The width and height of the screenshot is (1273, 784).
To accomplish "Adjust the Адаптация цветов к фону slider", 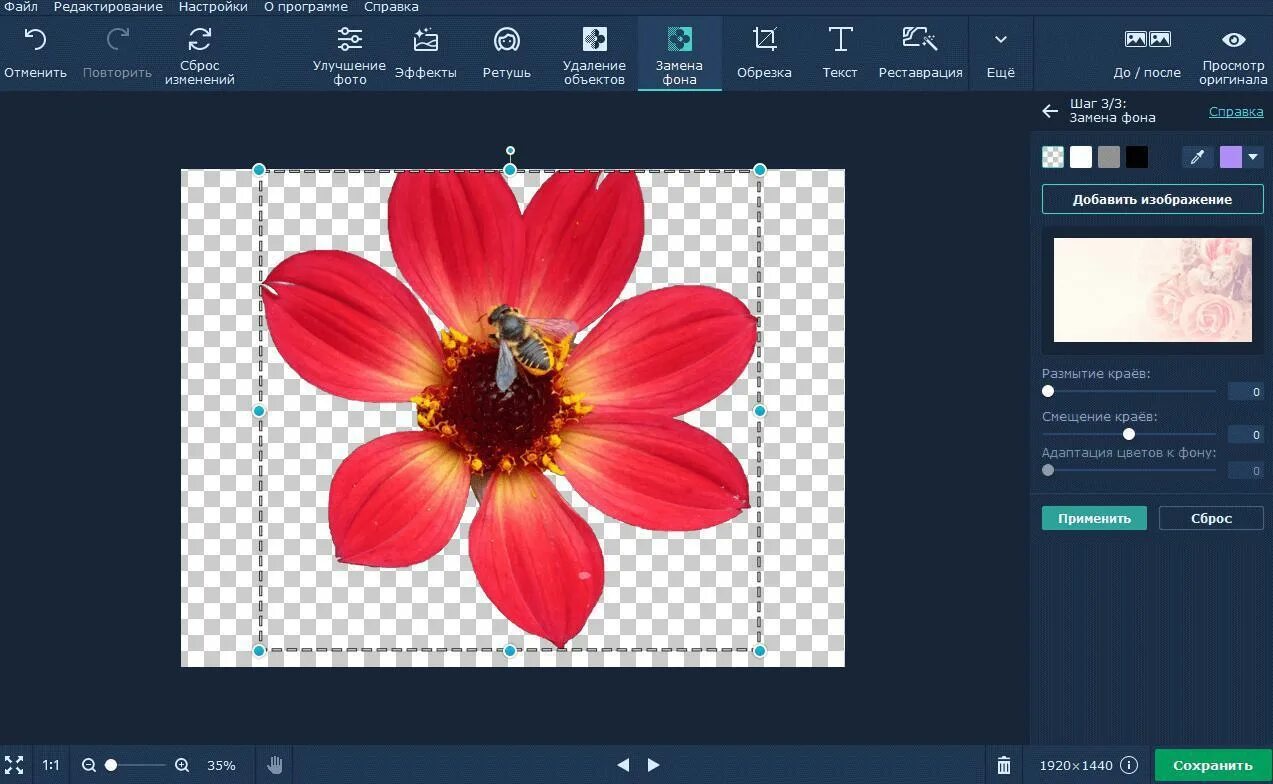I will click(1129, 470).
